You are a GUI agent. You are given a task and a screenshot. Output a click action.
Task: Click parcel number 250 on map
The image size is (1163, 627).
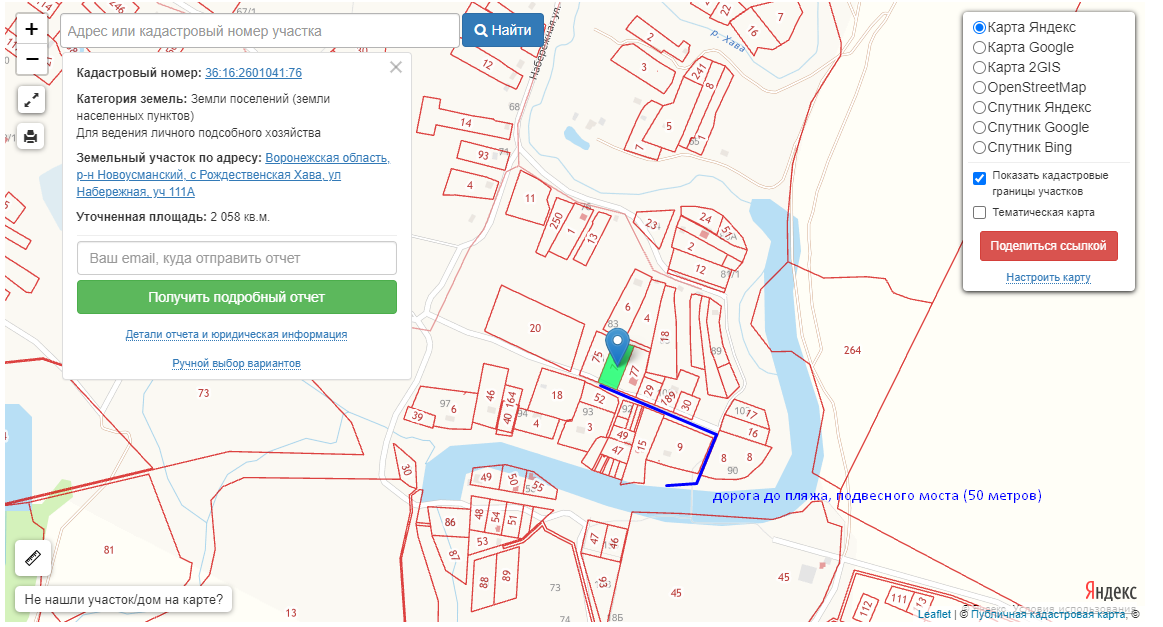coord(557,220)
